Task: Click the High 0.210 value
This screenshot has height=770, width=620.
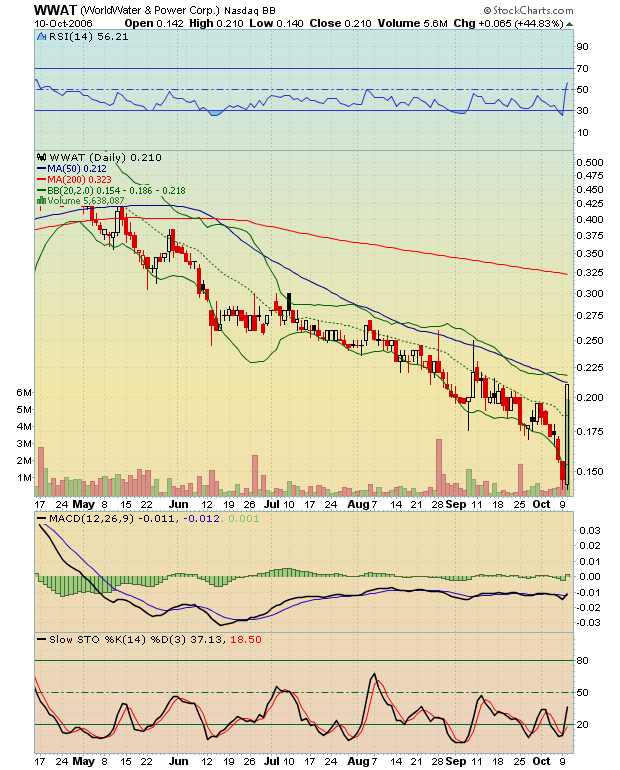Action: [x=216, y=23]
